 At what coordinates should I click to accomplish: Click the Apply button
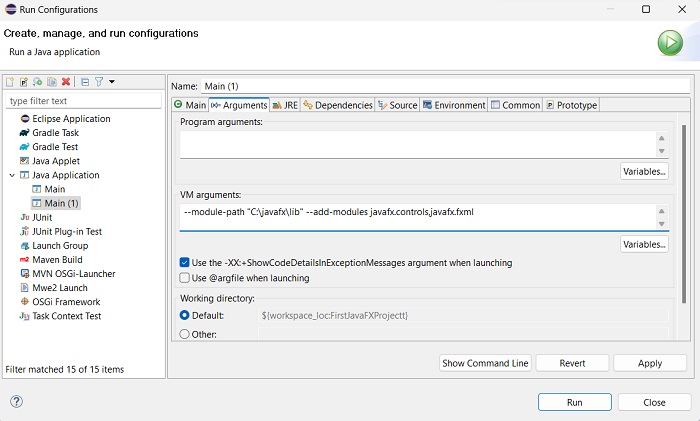pyautogui.click(x=649, y=364)
